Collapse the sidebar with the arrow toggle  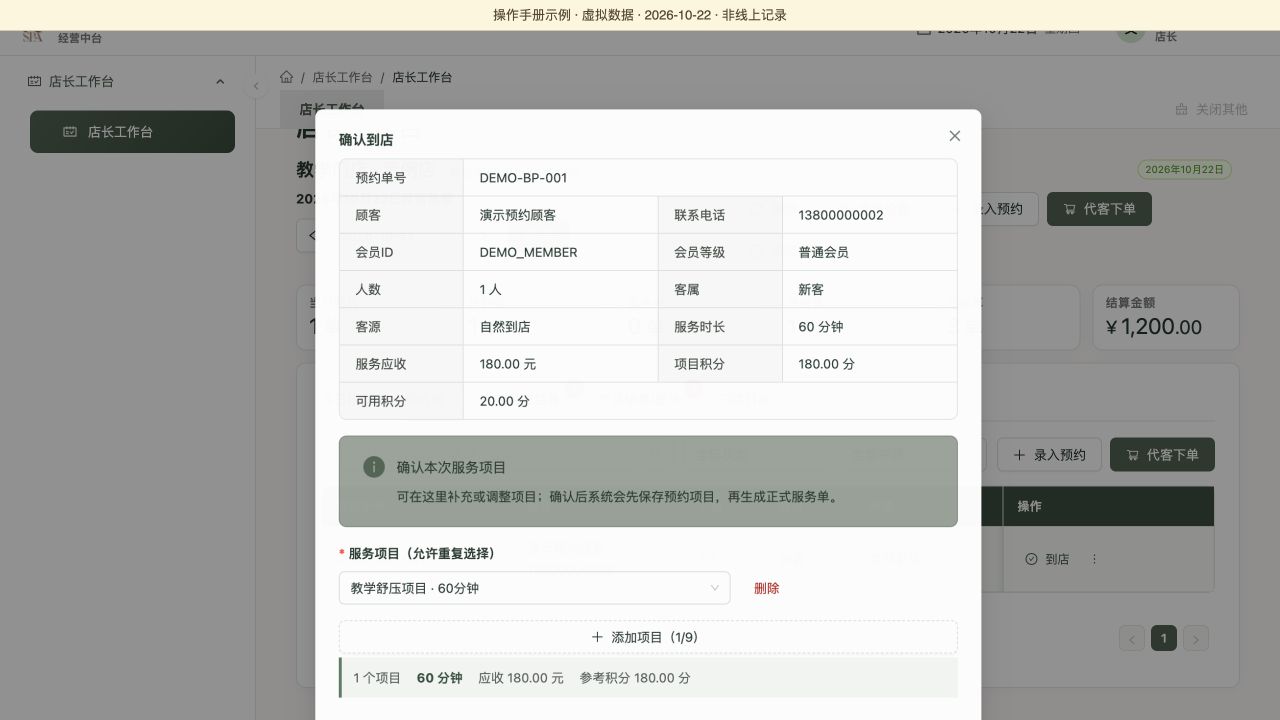(256, 86)
